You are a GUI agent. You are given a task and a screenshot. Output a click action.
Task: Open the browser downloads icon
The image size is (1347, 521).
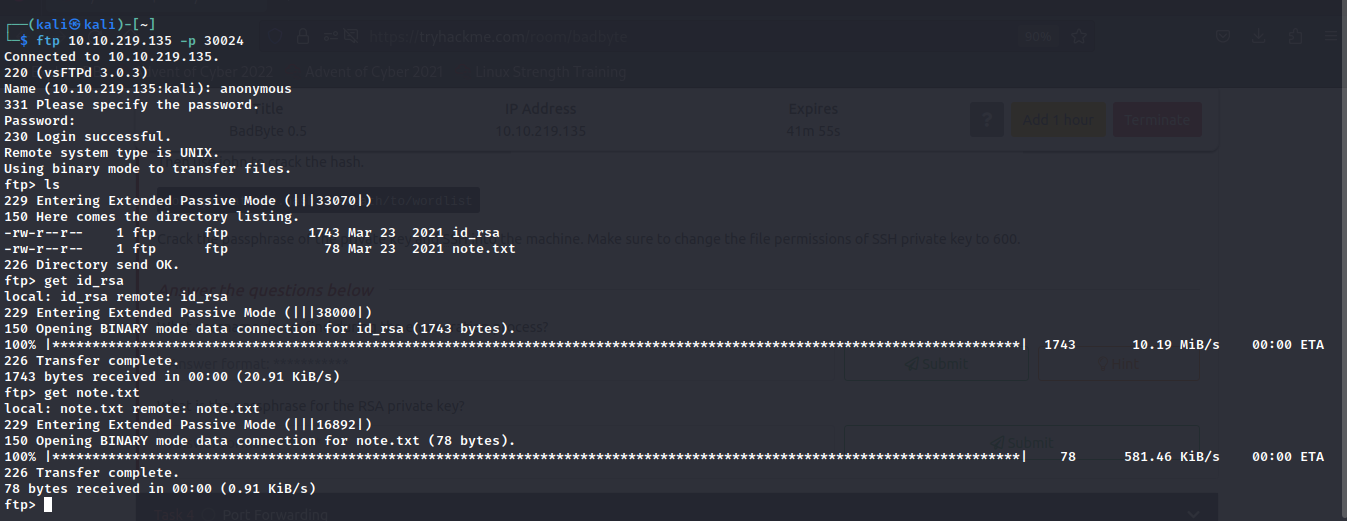click(1259, 37)
